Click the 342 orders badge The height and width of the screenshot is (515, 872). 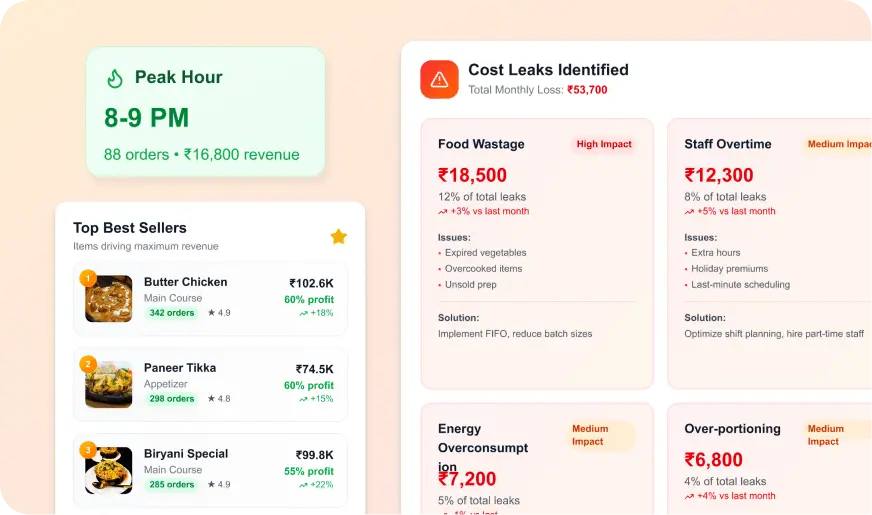[171, 313]
